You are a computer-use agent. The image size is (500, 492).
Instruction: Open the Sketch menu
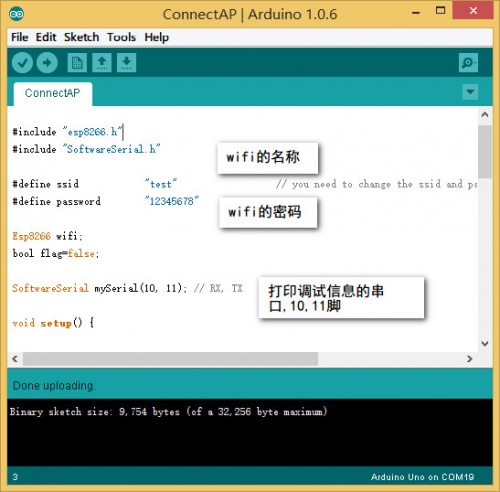[82, 37]
